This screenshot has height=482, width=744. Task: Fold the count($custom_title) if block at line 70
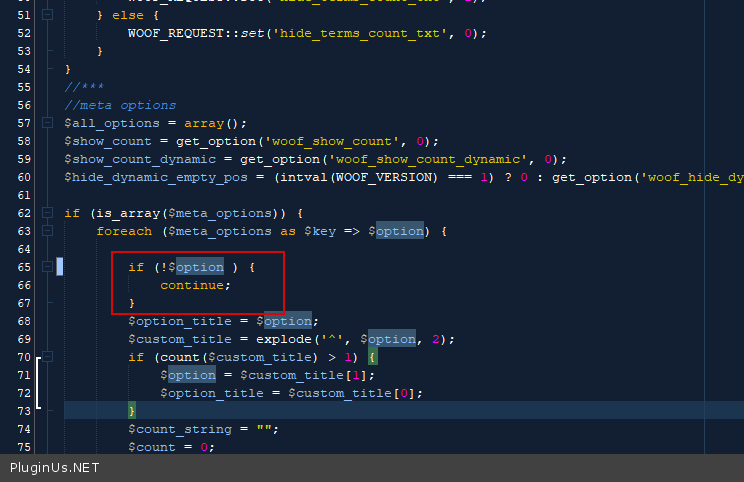click(x=47, y=357)
